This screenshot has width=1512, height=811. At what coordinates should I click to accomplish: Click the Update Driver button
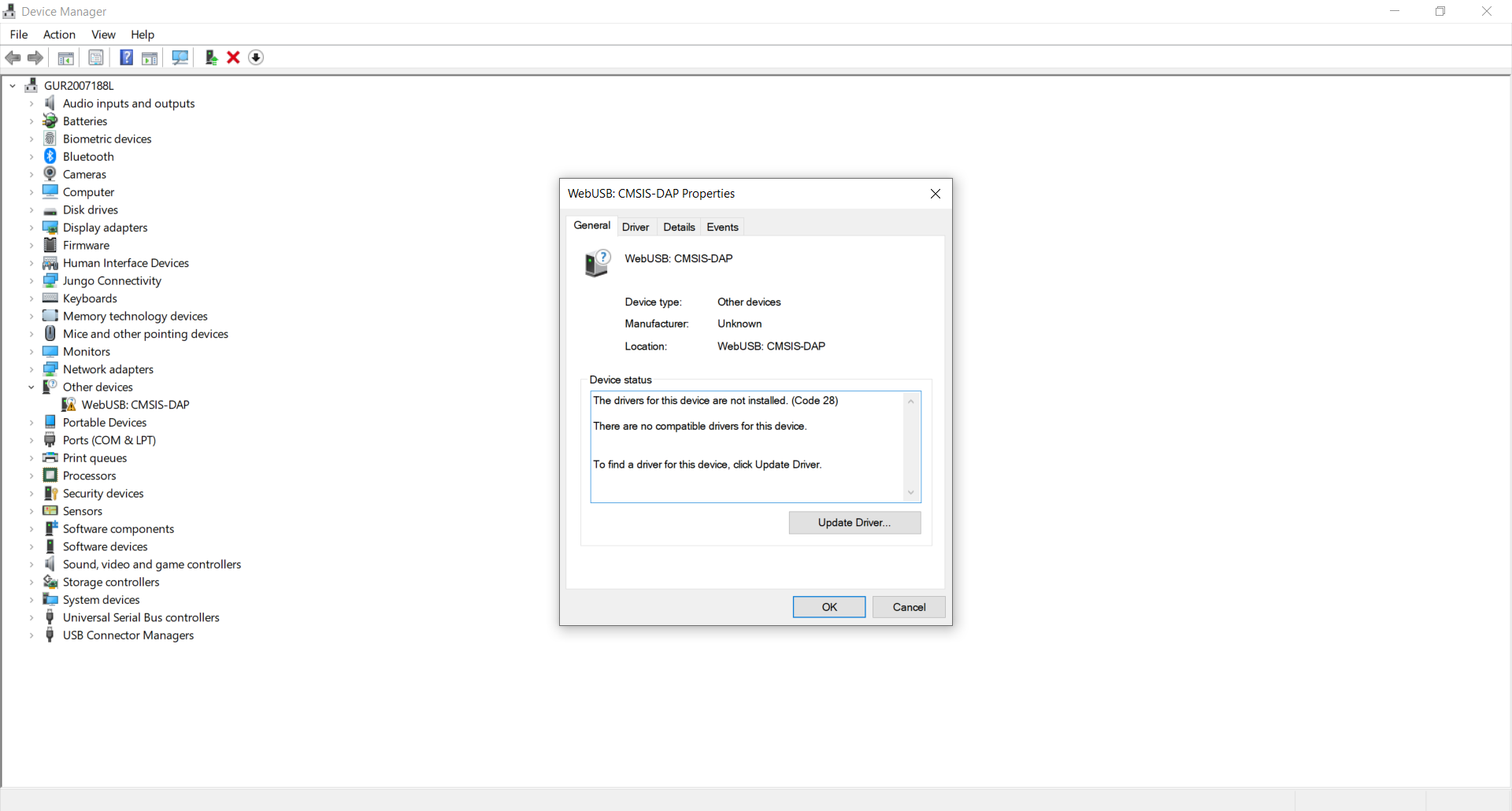(854, 522)
